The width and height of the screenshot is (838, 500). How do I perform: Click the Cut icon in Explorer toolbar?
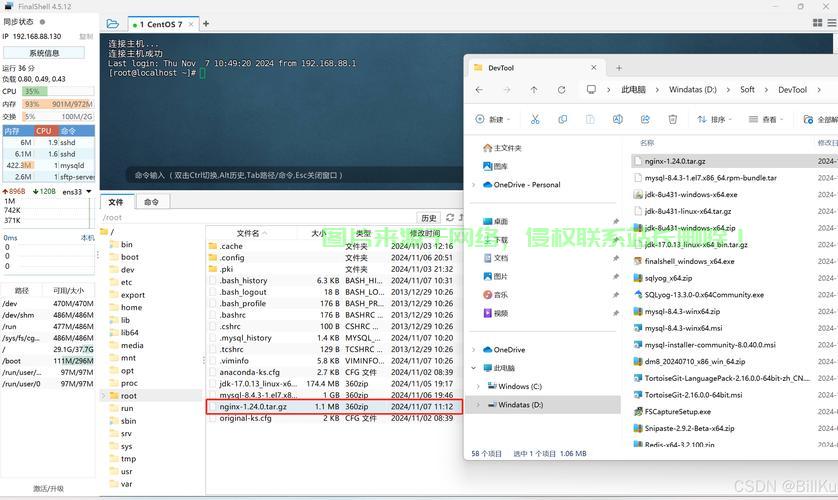click(535, 119)
